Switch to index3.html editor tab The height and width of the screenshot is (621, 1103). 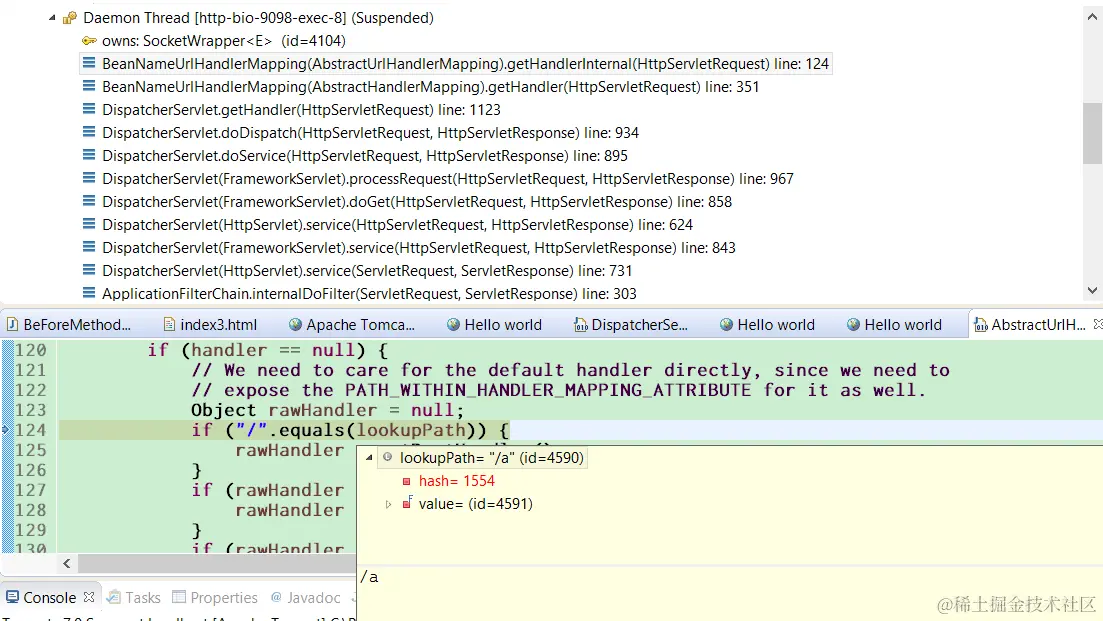point(210,325)
